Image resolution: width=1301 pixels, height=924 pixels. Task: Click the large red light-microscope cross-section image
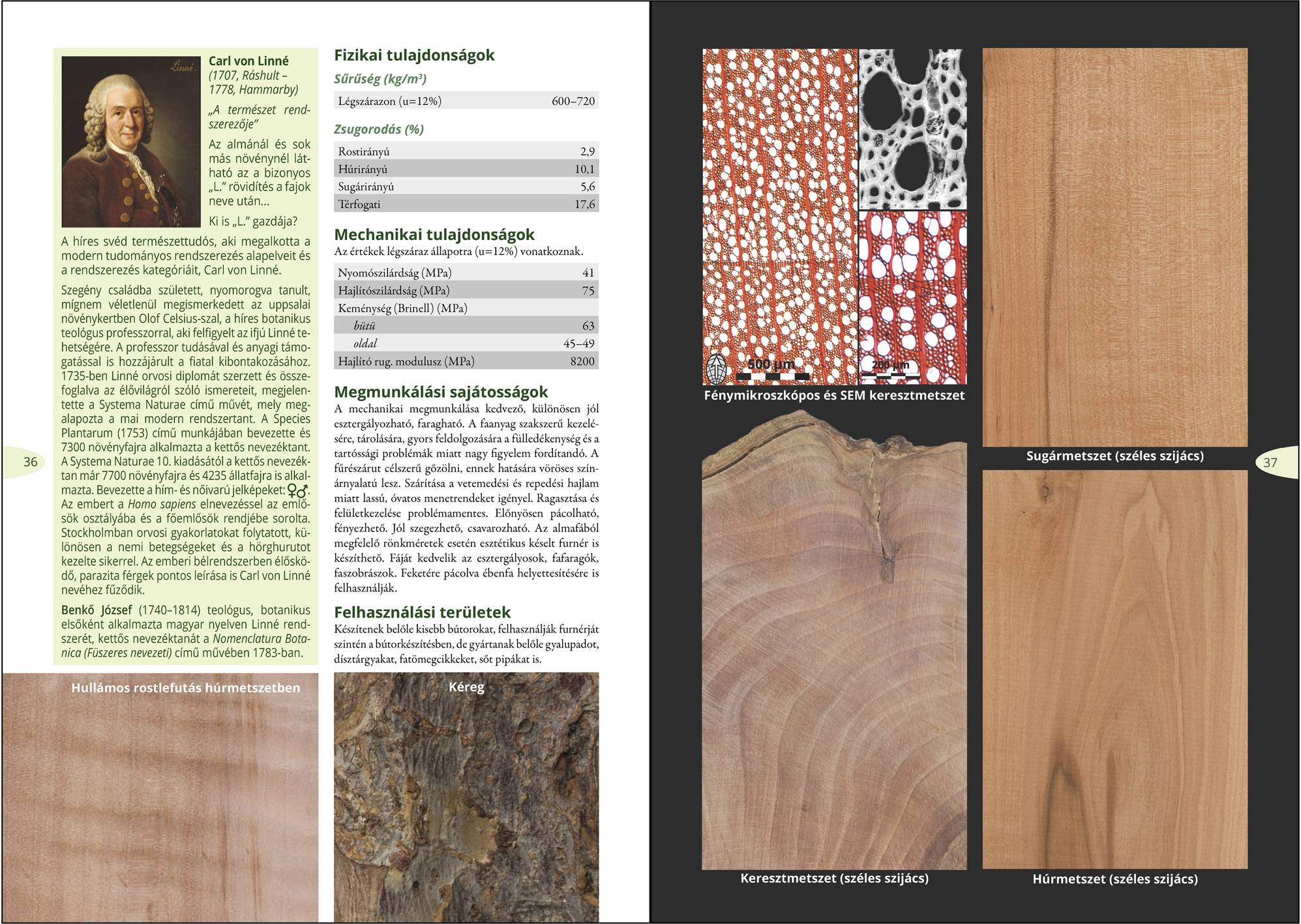(780, 216)
